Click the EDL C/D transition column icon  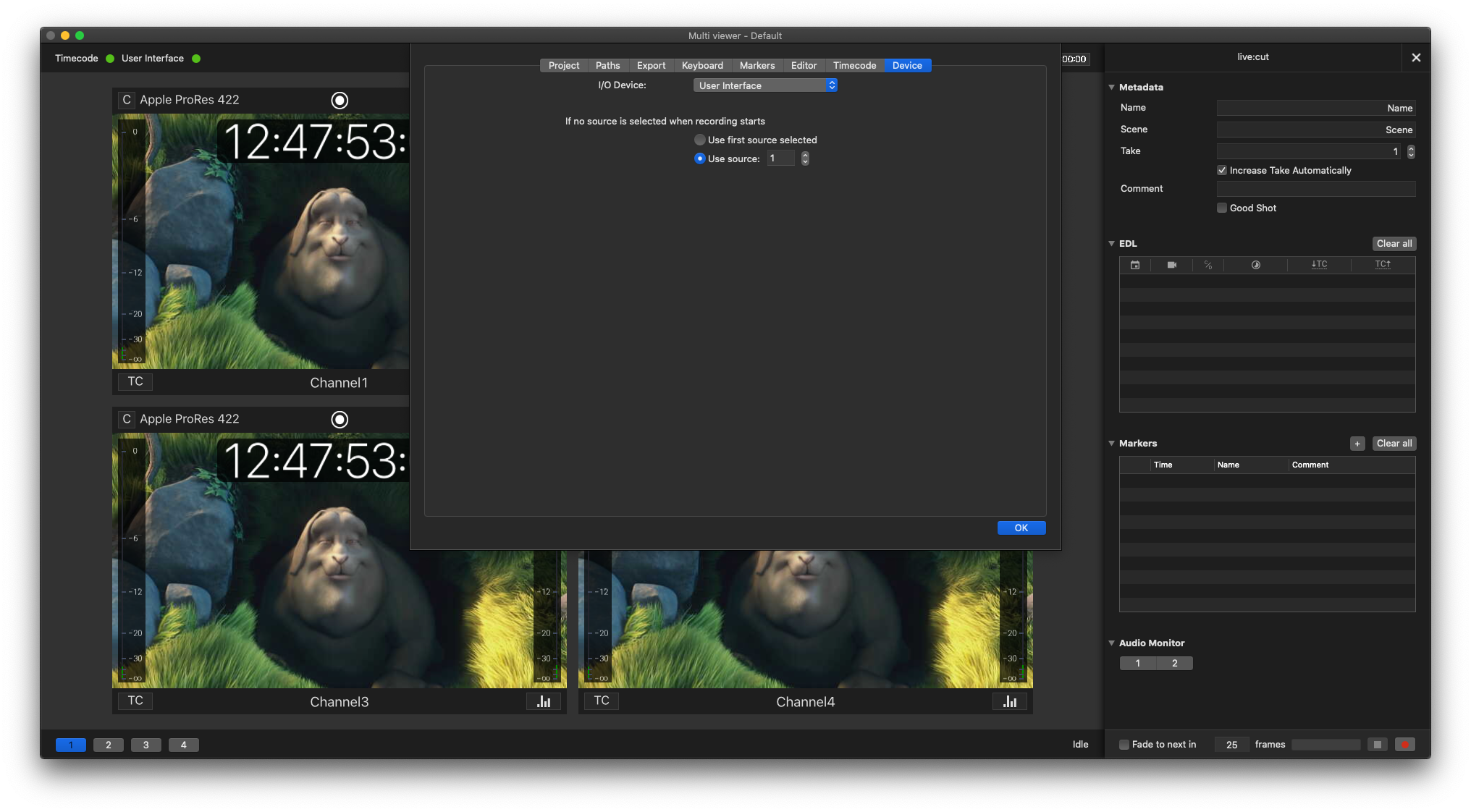1208,265
